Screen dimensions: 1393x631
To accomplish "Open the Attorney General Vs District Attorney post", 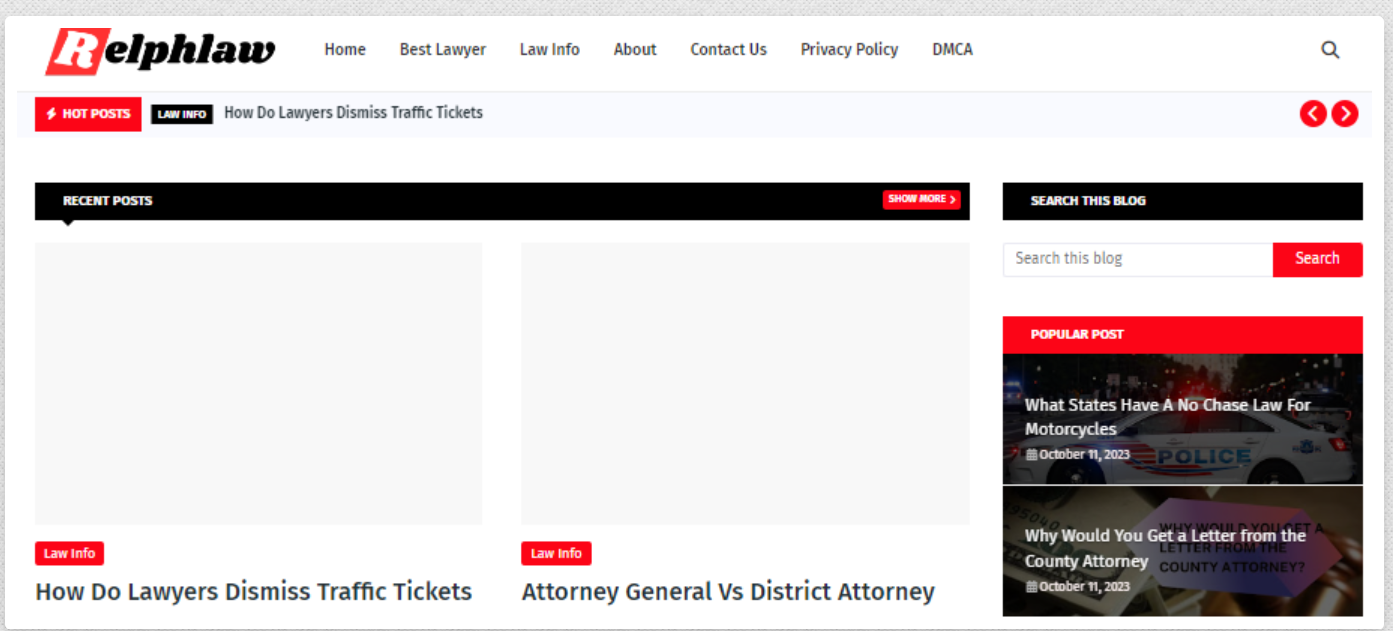I will (727, 591).
